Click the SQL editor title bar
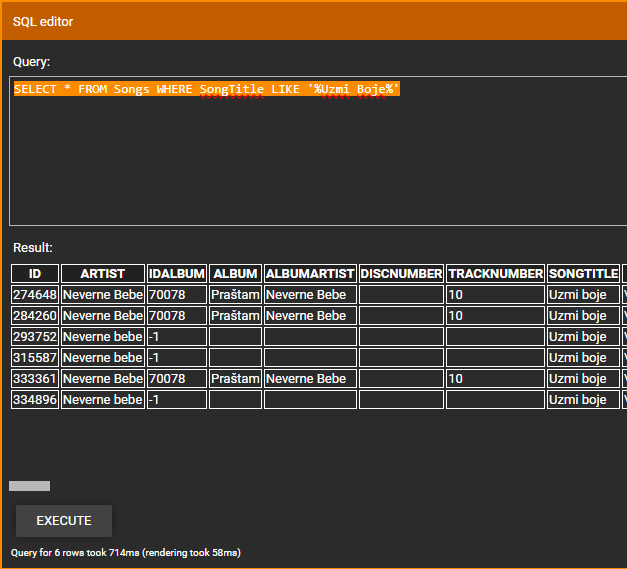 pyautogui.click(x=313, y=21)
